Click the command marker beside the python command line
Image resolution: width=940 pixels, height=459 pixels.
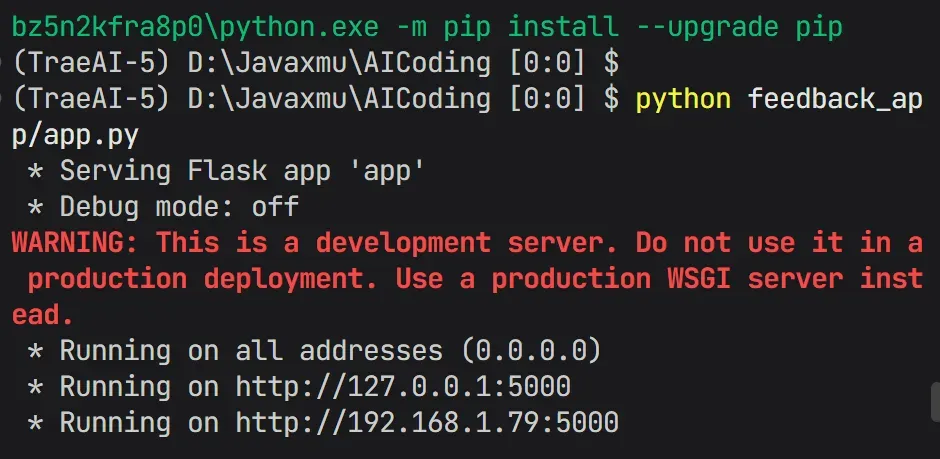pos(3,100)
